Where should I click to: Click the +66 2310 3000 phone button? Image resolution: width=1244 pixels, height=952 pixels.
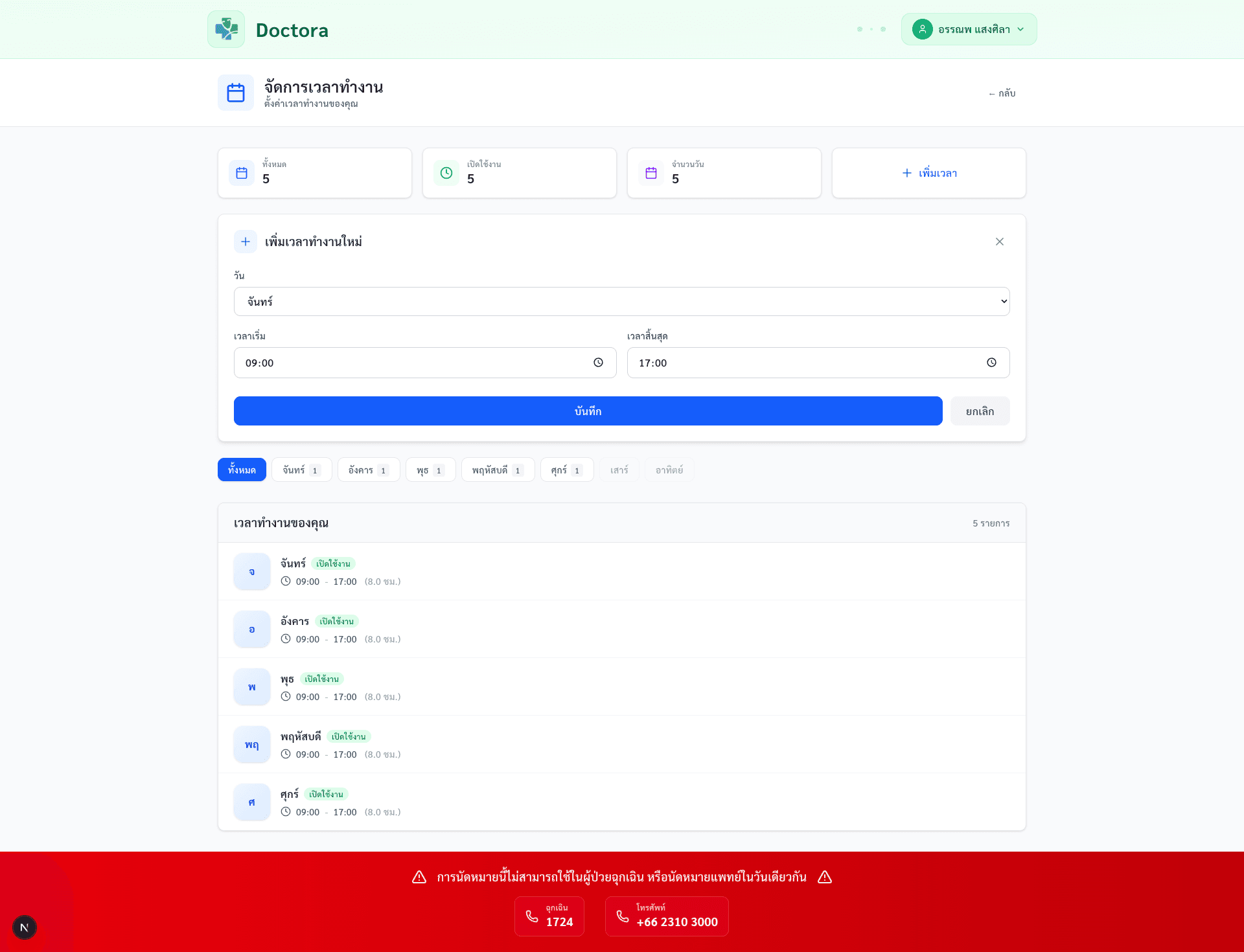[667, 916]
